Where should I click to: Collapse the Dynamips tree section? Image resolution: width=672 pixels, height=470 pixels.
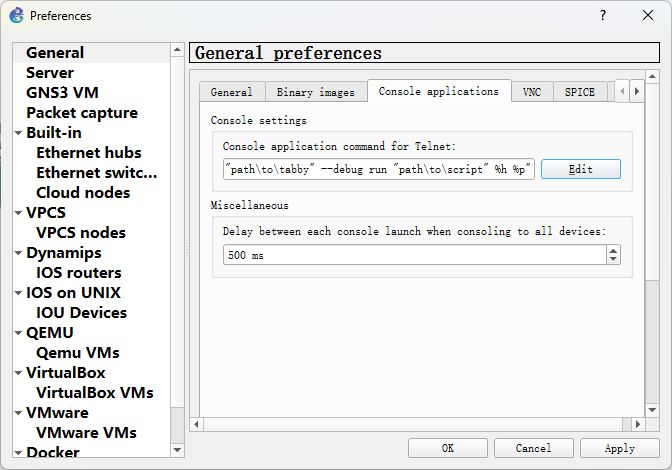(18, 253)
